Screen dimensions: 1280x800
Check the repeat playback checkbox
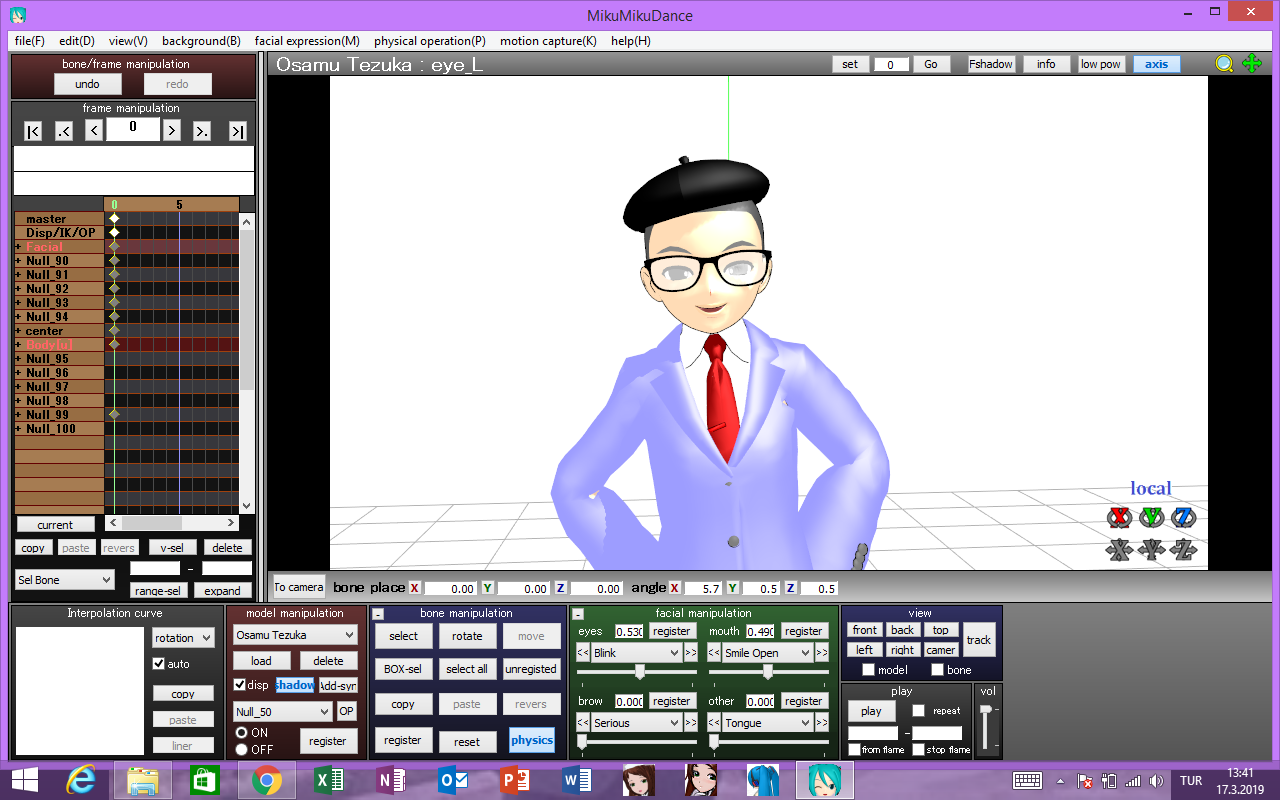(x=918, y=711)
